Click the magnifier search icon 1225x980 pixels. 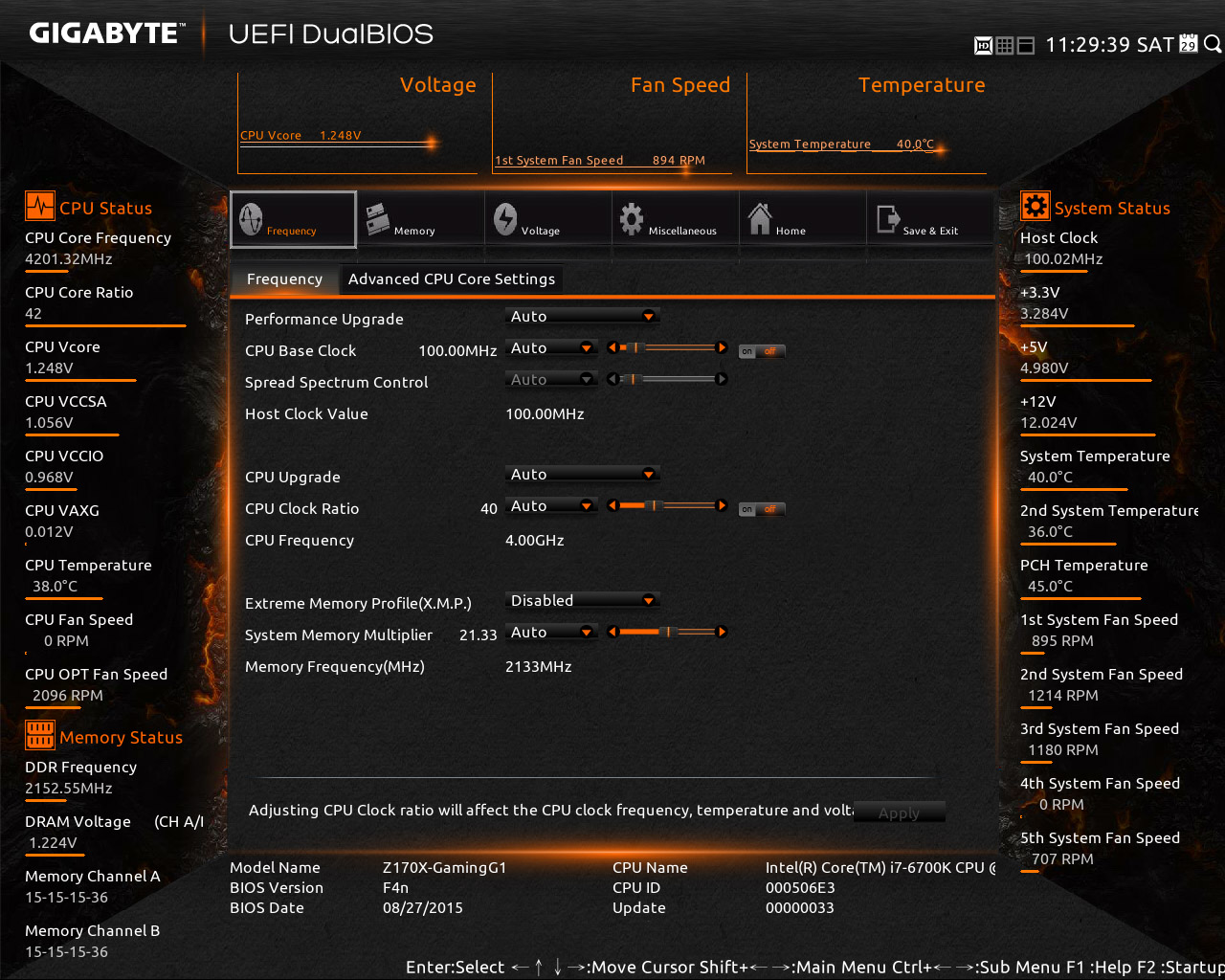click(1212, 44)
